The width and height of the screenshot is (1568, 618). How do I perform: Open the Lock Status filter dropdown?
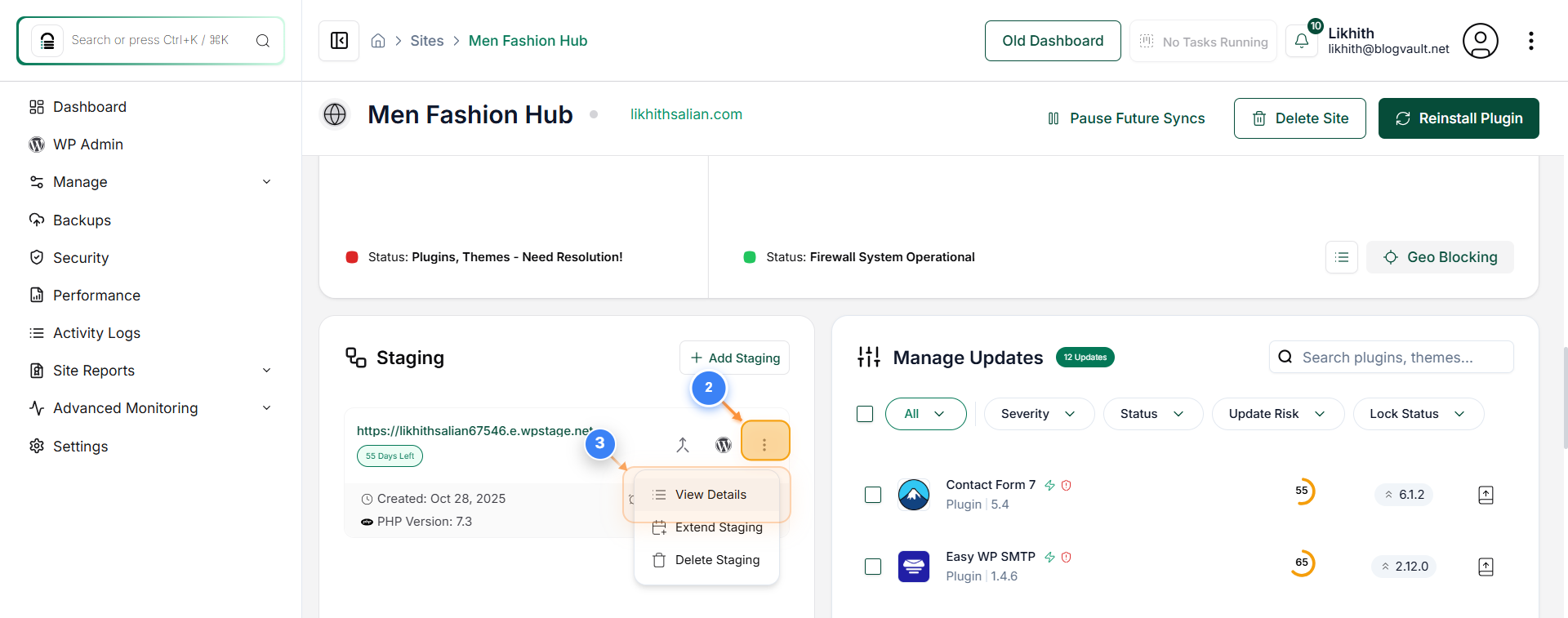(1419, 414)
